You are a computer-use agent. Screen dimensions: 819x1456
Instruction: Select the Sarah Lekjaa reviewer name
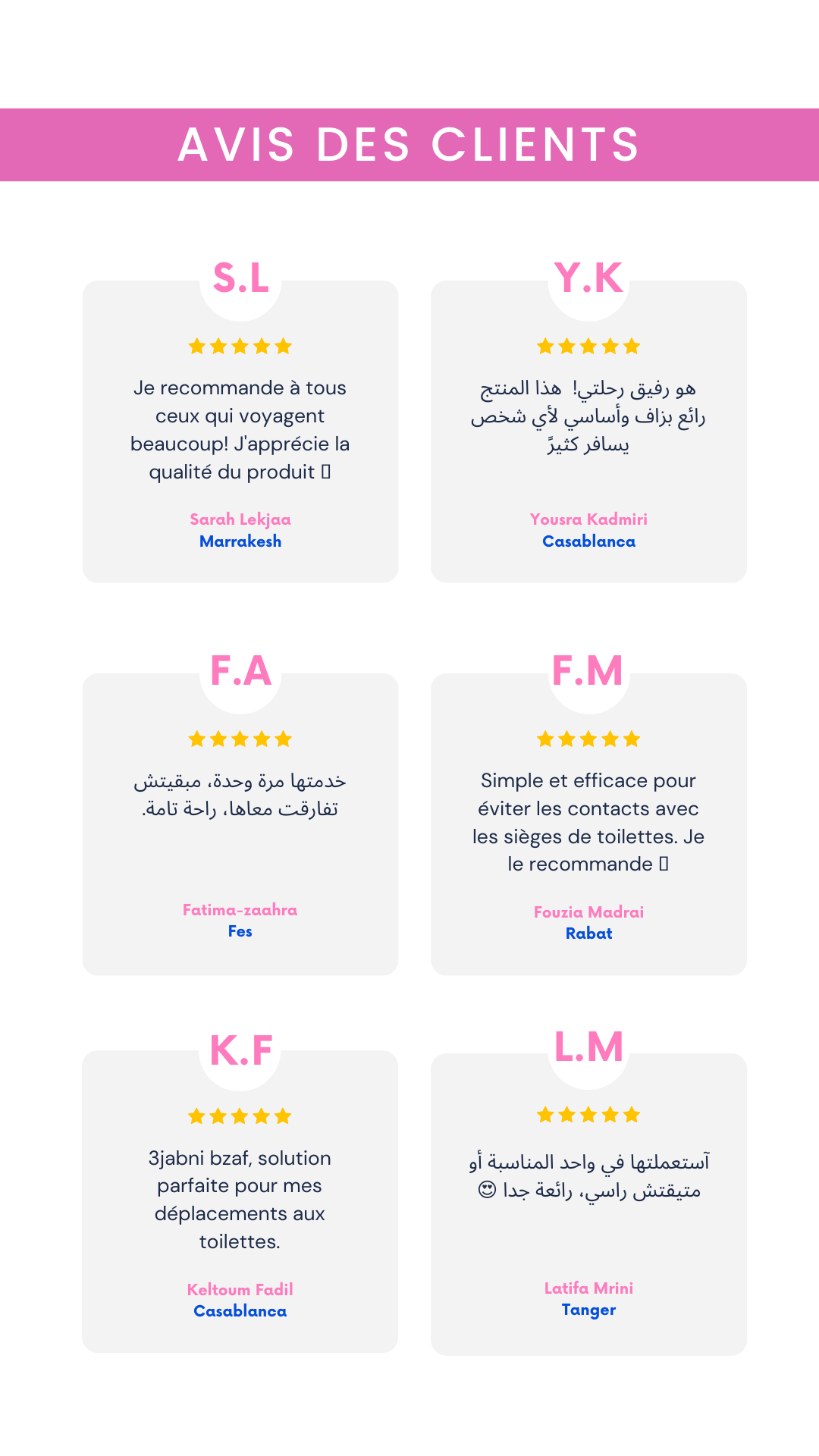pos(240,519)
